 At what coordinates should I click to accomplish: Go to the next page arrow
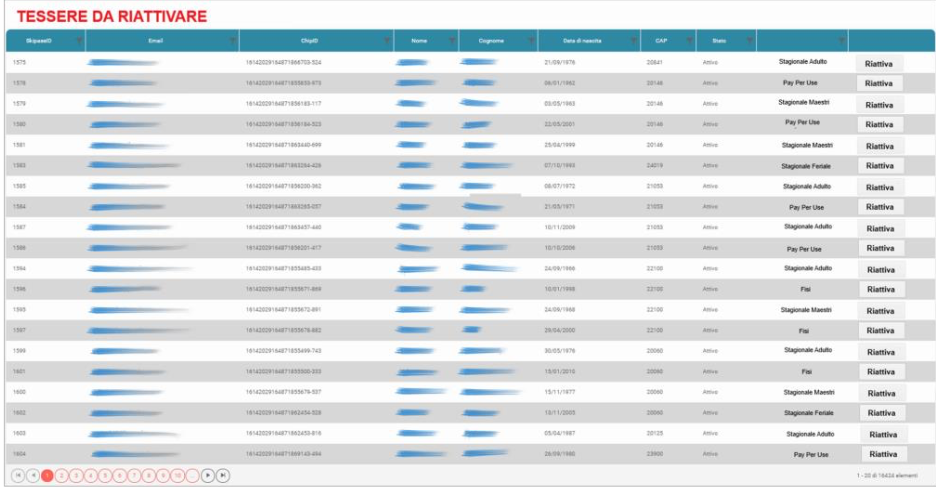pos(208,475)
